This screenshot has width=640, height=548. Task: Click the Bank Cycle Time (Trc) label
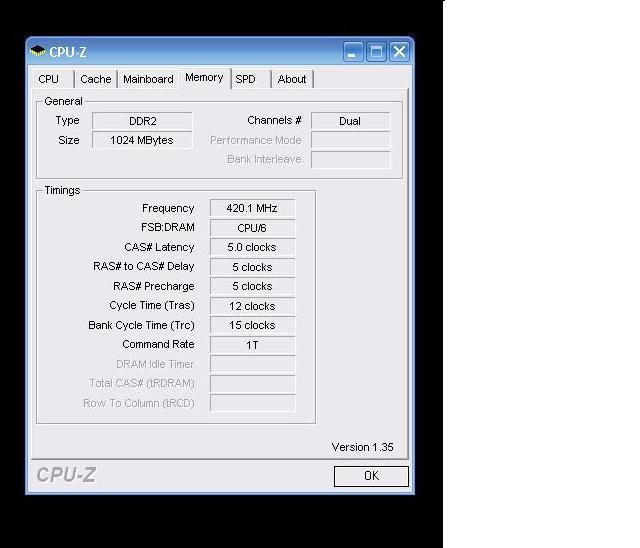pyautogui.click(x=141, y=325)
